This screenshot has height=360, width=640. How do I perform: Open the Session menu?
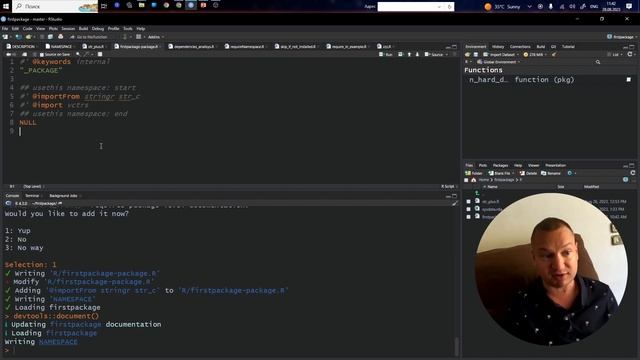coord(68,29)
